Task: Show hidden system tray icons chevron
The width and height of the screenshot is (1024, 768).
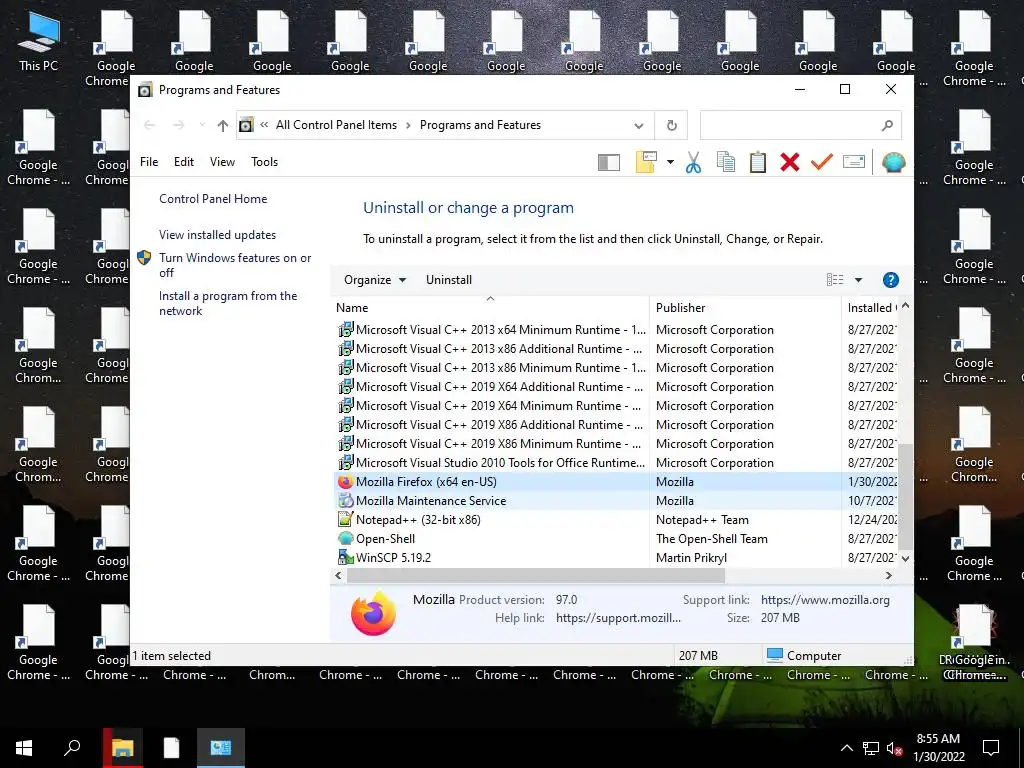Action: tap(846, 748)
